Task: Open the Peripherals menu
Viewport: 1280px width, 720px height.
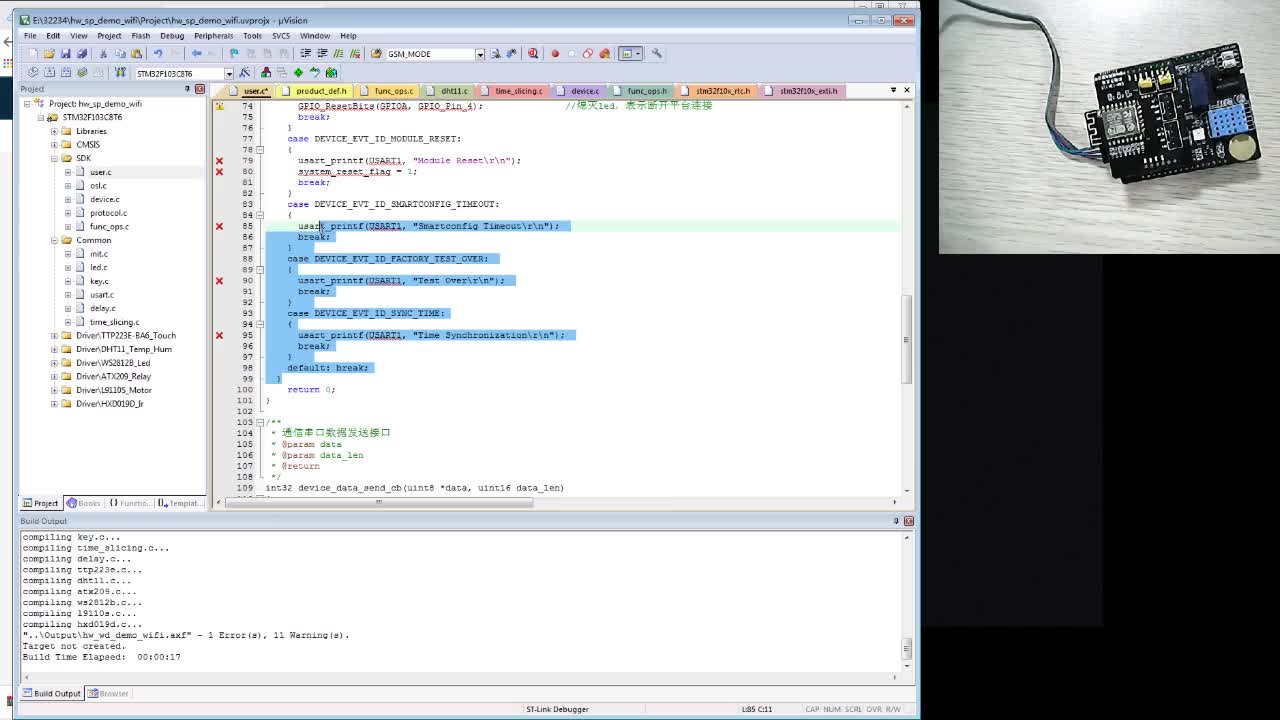Action: click(213, 36)
